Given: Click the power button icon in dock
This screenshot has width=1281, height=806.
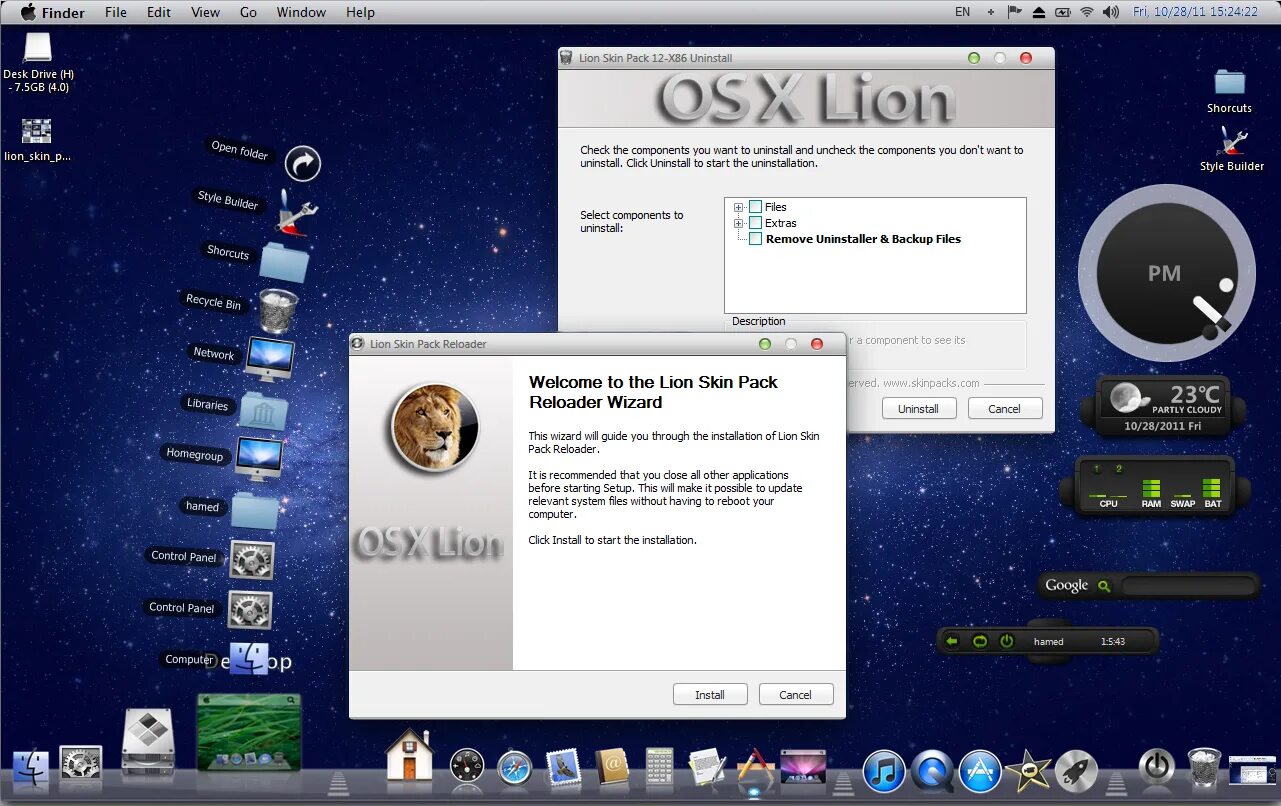Looking at the screenshot, I should (x=1157, y=766).
